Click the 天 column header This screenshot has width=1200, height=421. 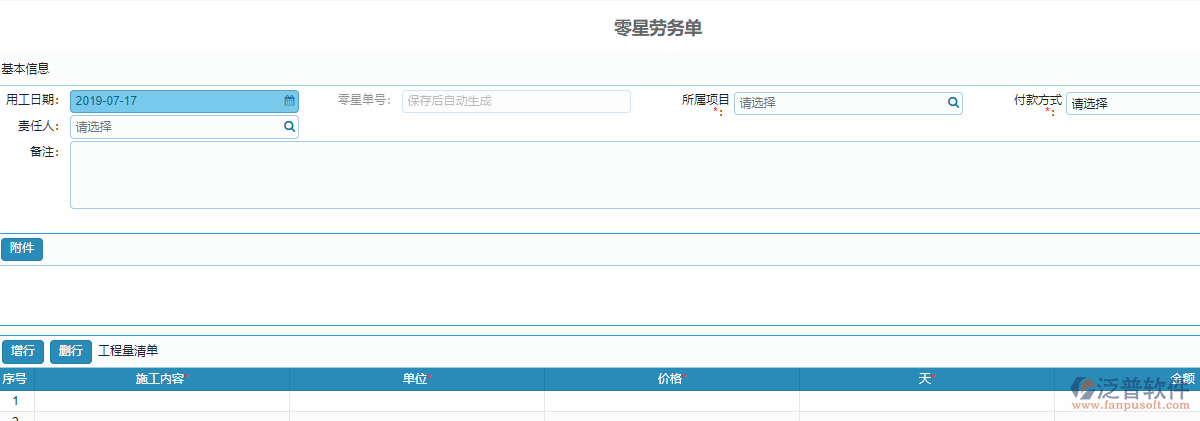925,379
